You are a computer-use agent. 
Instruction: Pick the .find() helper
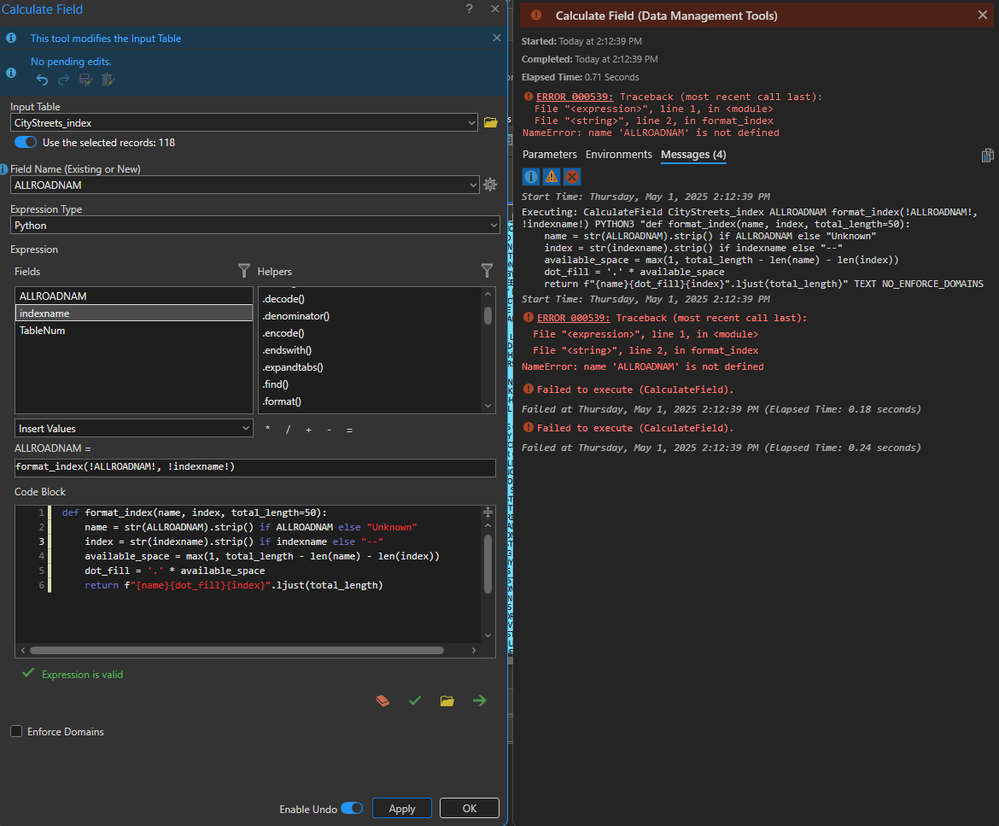(275, 384)
